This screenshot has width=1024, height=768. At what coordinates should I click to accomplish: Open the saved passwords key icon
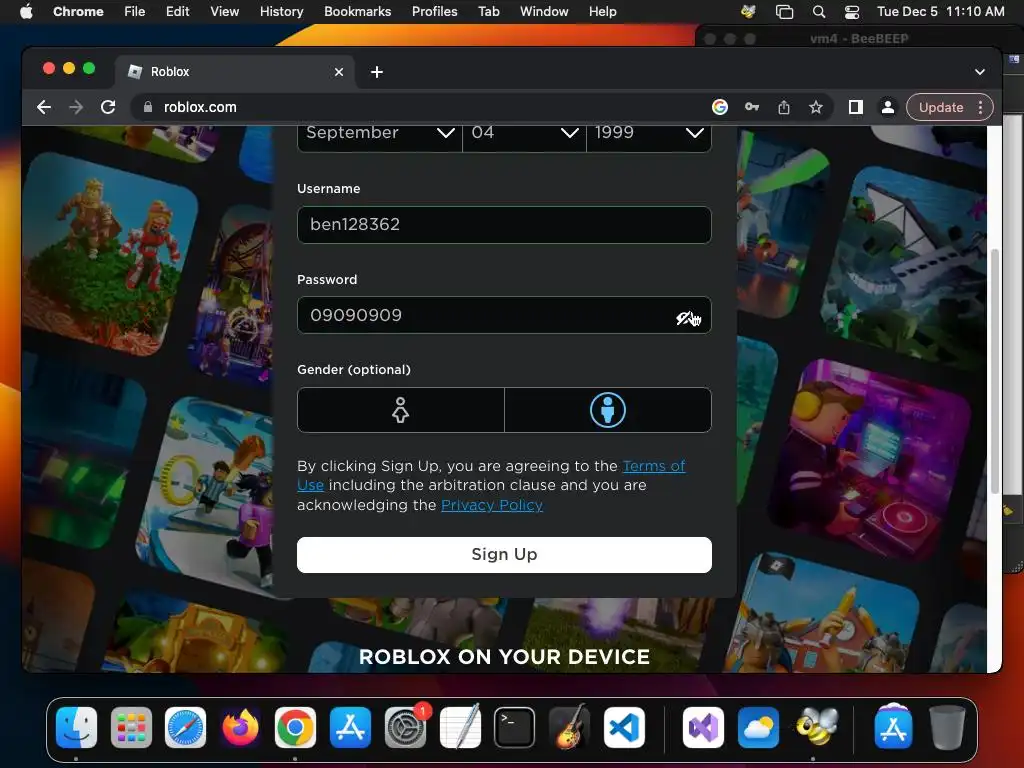[x=752, y=107]
